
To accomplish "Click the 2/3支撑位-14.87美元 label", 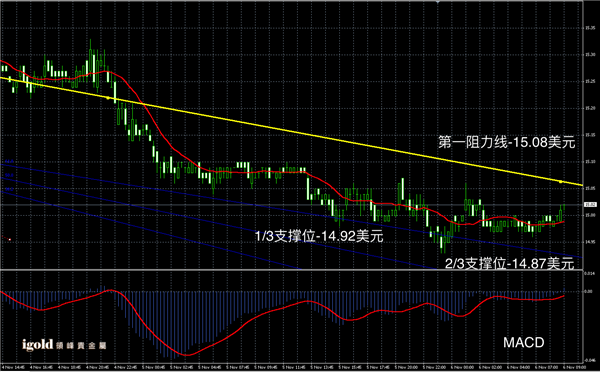I will click(509, 263).
